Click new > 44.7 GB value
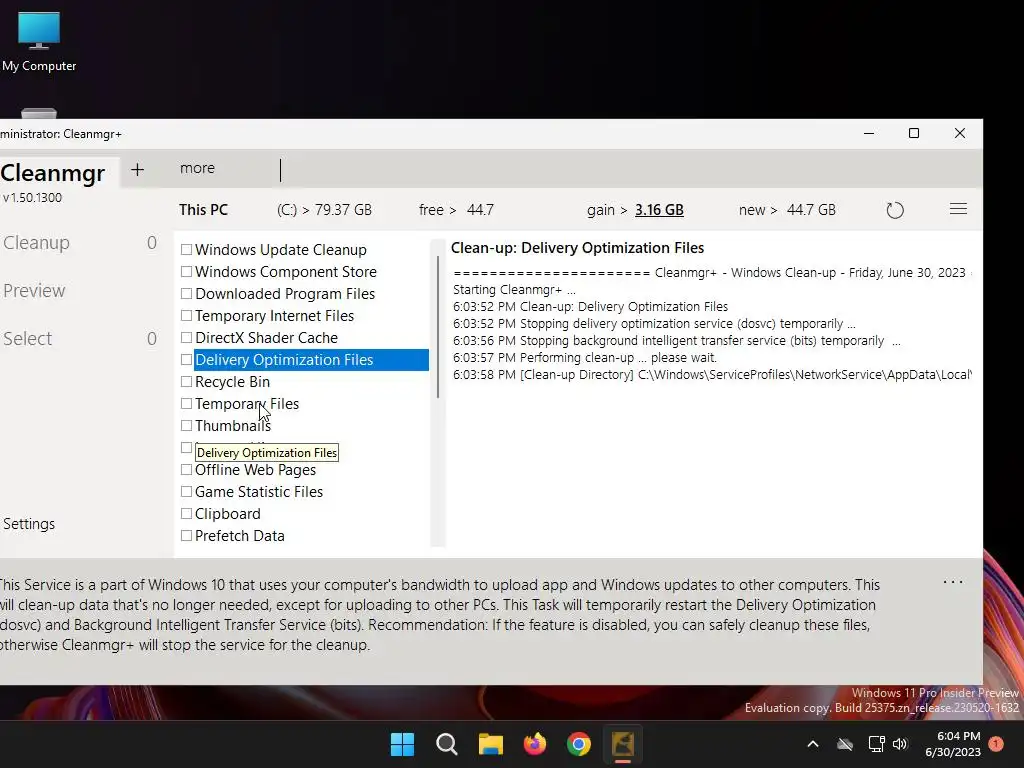 (787, 210)
